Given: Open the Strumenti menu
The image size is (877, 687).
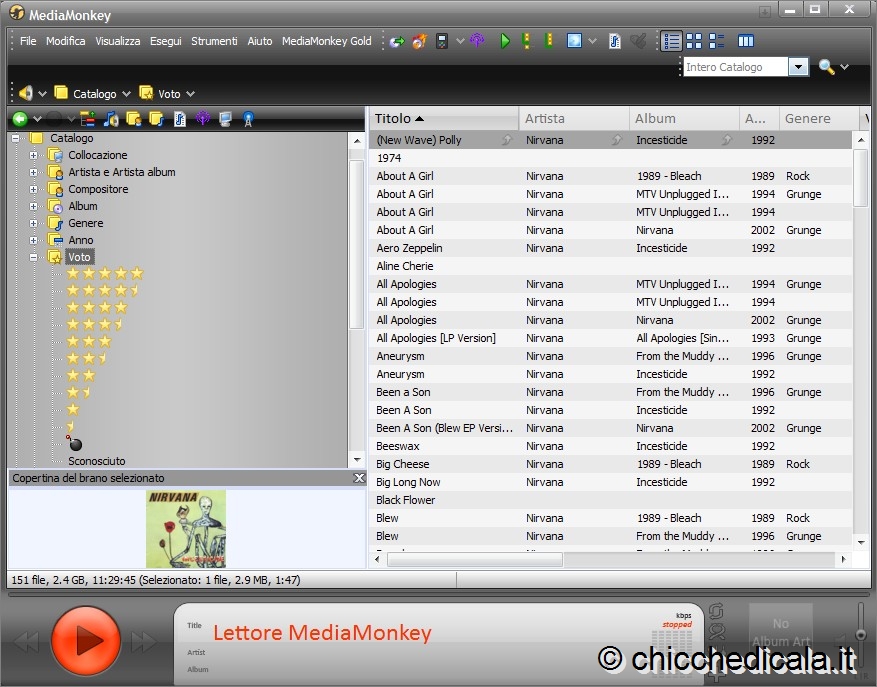Looking at the screenshot, I should coord(214,41).
